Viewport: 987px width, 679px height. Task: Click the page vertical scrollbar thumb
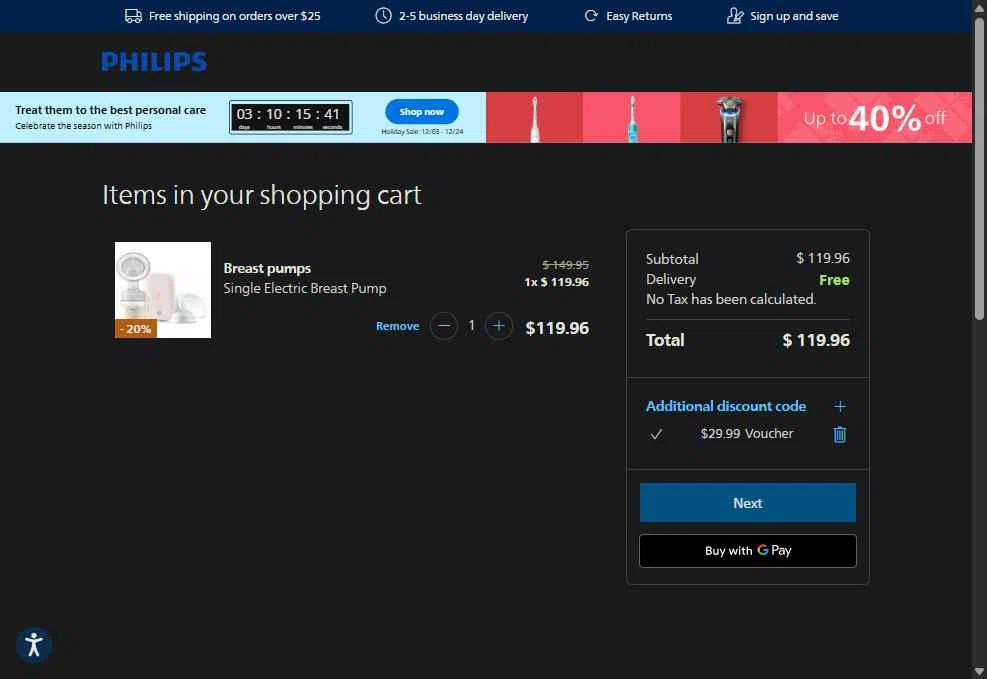pyautogui.click(x=979, y=169)
